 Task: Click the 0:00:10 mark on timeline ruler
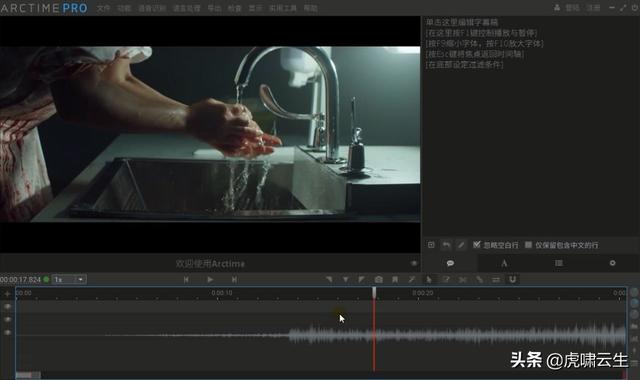click(x=222, y=293)
